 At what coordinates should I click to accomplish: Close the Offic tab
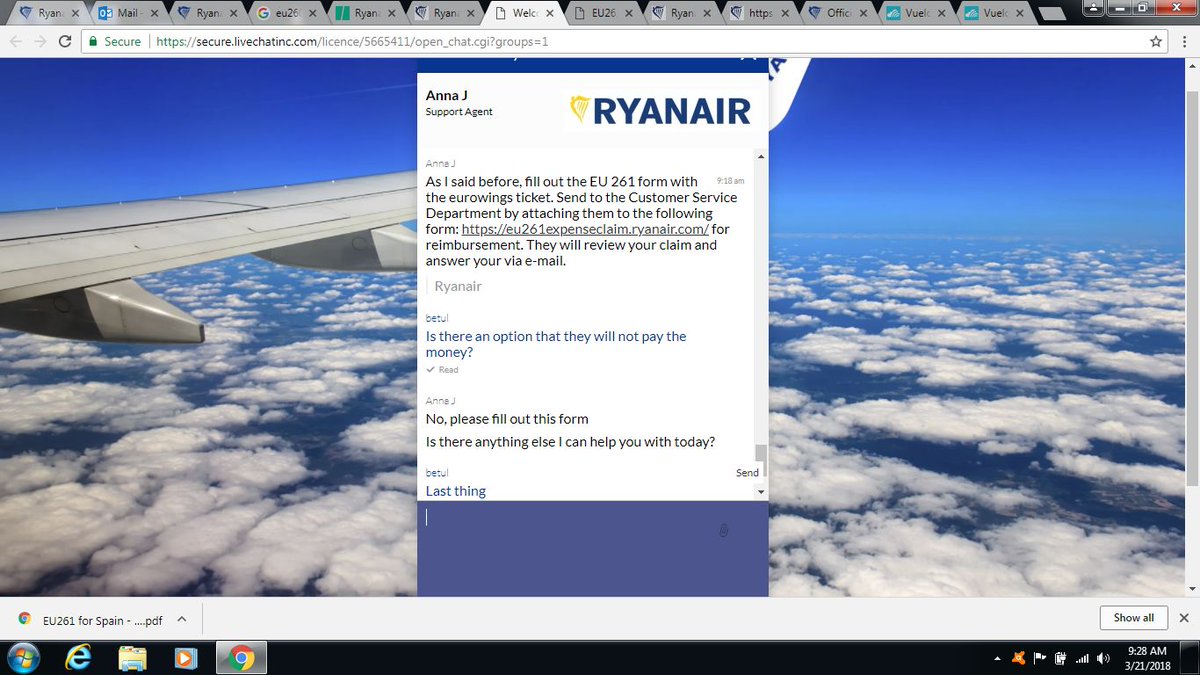[865, 14]
